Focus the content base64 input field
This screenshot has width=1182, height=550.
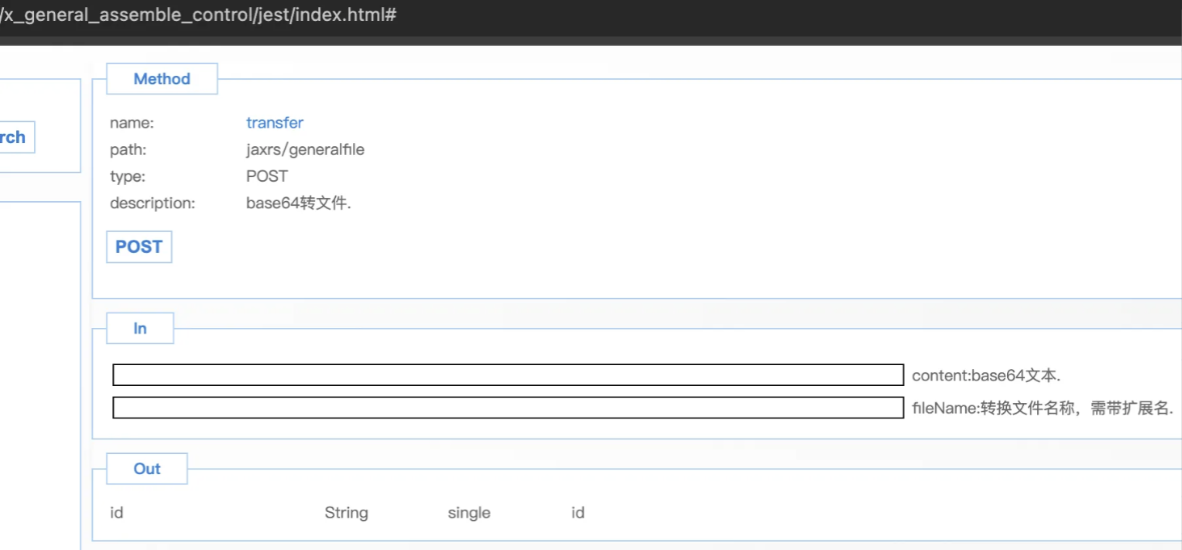pos(507,375)
